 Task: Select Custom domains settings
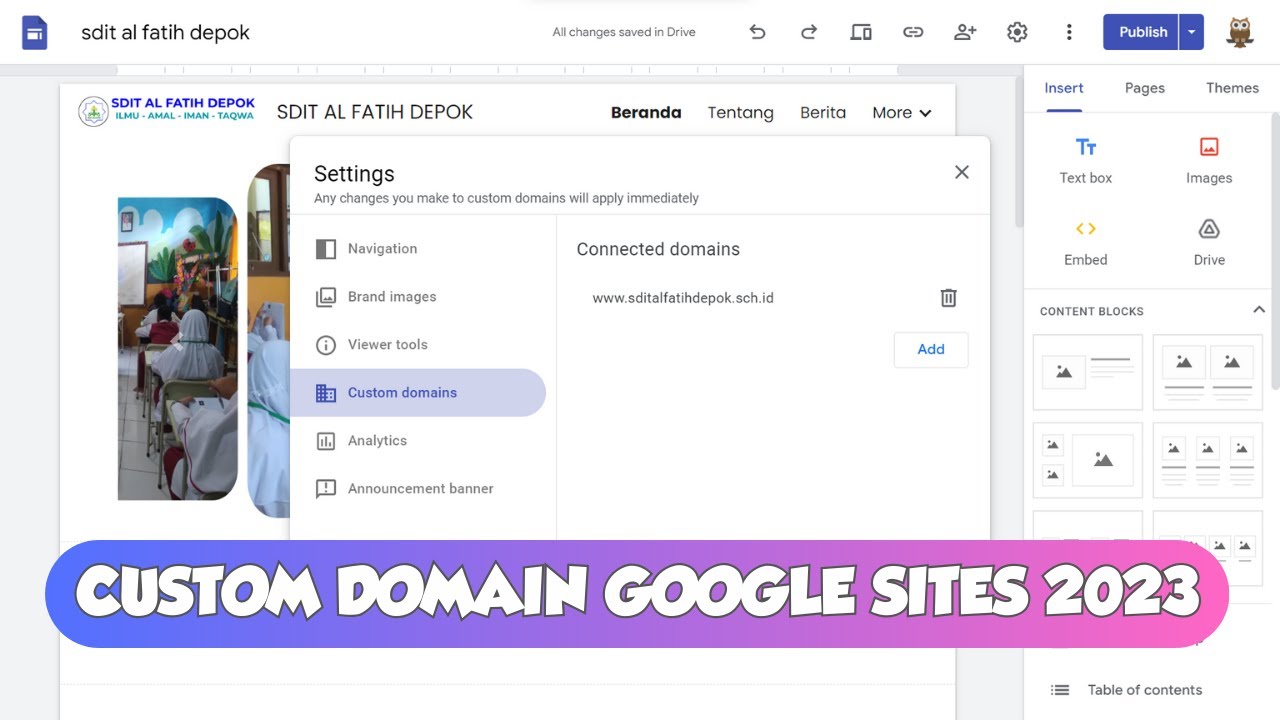418,393
